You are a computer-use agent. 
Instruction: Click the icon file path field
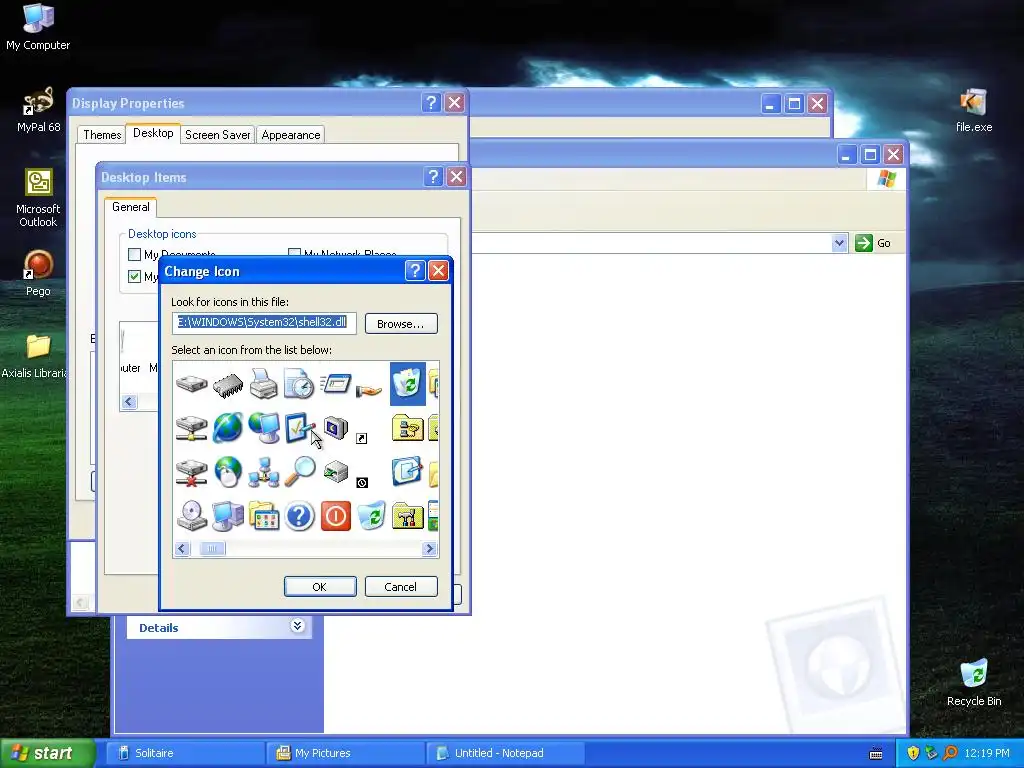(264, 323)
